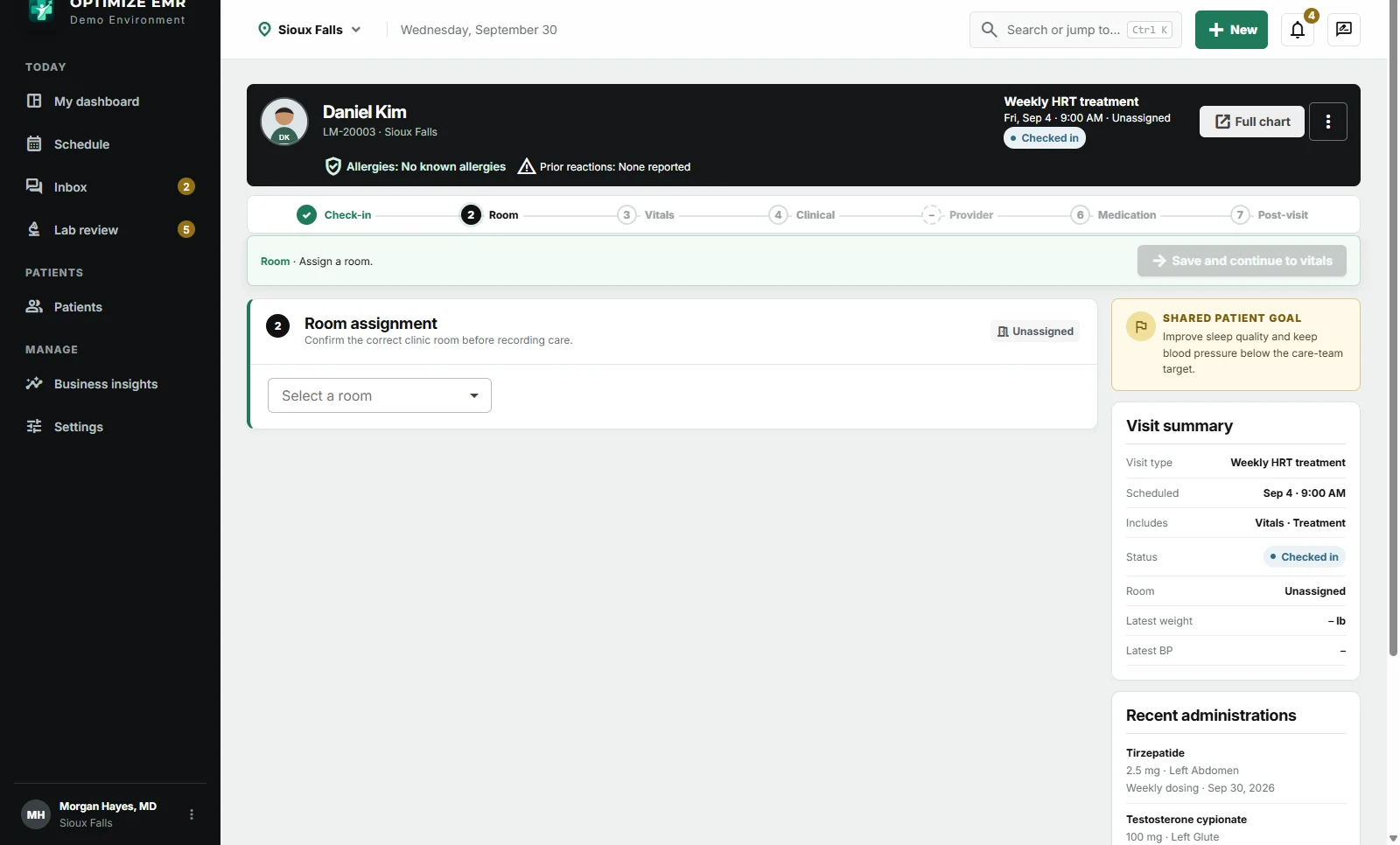Viewport: 1400px width, 845px height.
Task: Click the Checked in status in Visit summary
Action: point(1305,557)
